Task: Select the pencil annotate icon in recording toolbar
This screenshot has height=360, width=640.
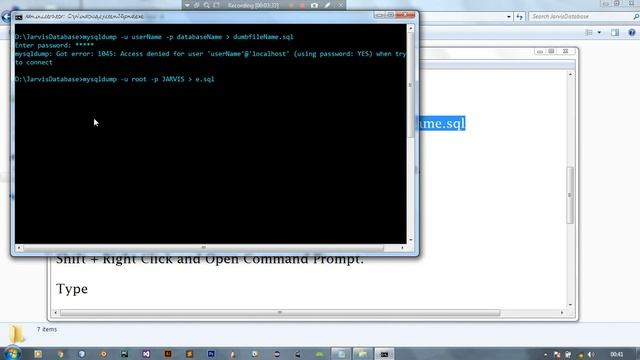Action: (327, 5)
